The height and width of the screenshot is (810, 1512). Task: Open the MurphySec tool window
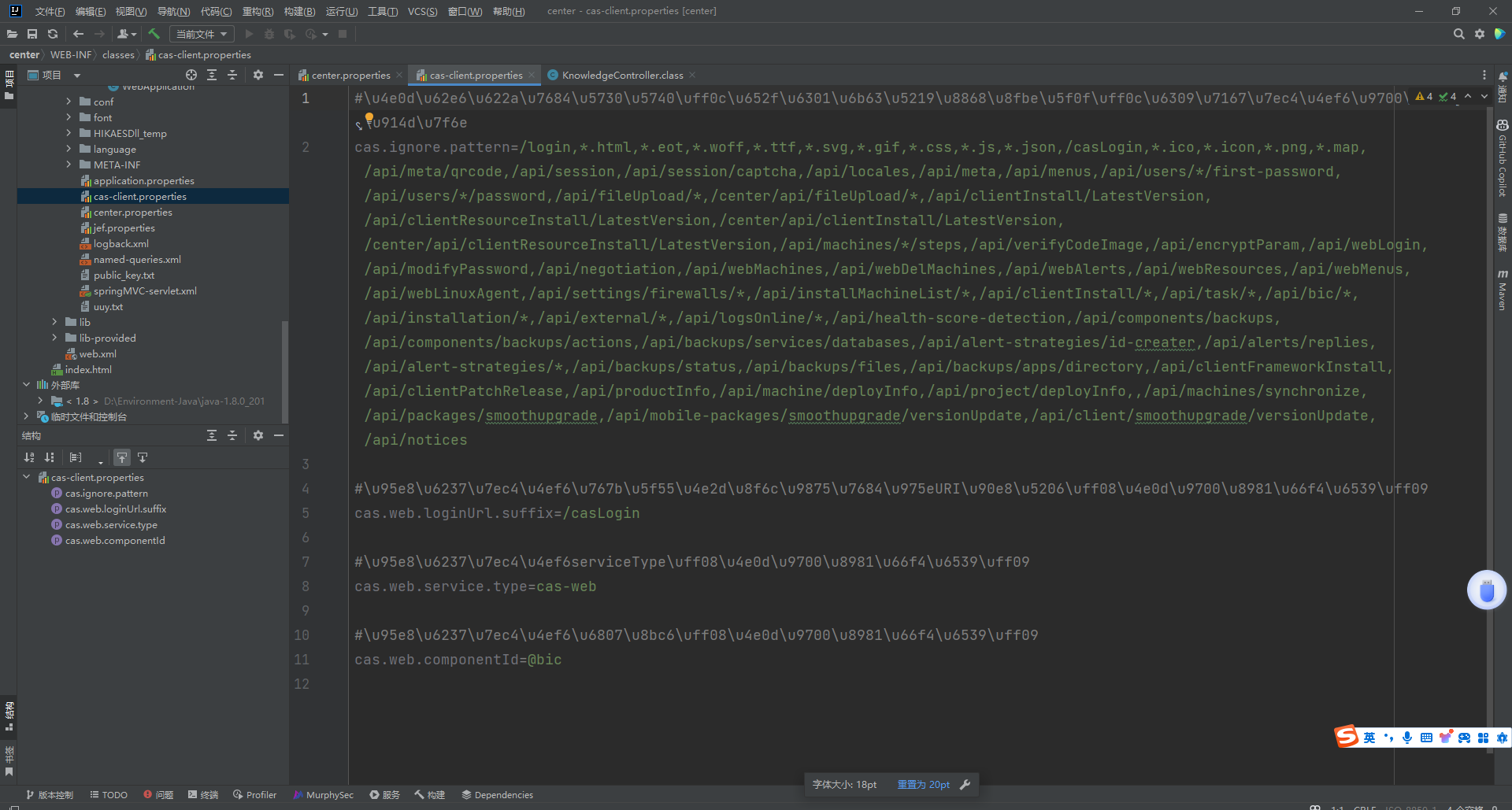click(x=323, y=795)
